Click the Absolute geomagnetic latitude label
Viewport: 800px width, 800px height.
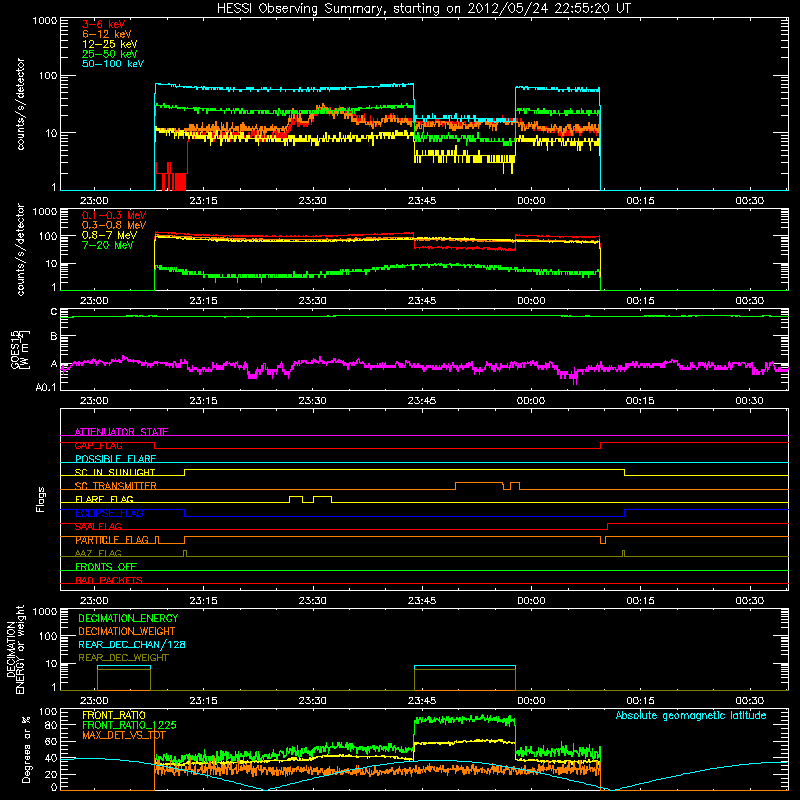691,715
